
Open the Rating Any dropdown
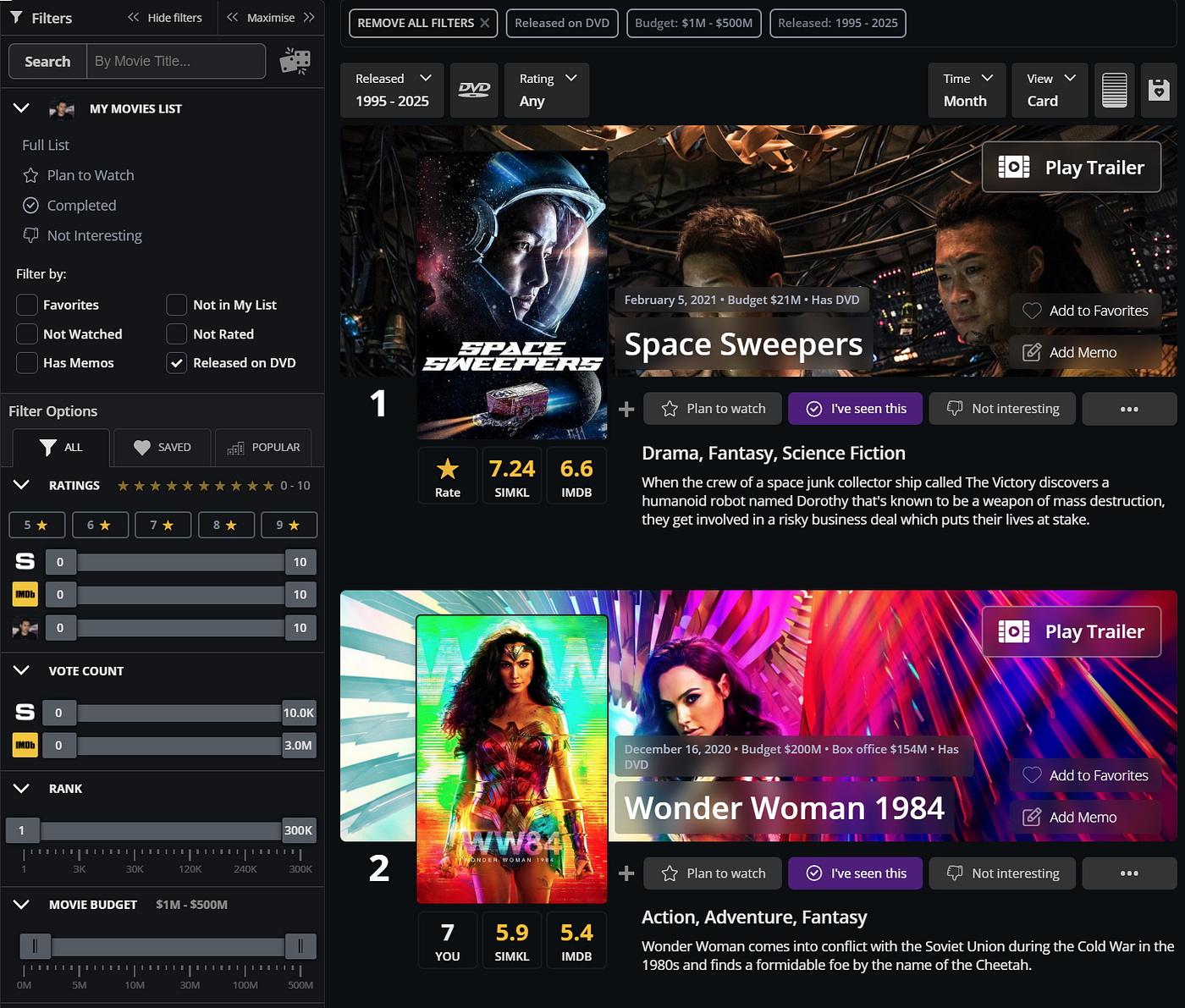tap(547, 90)
